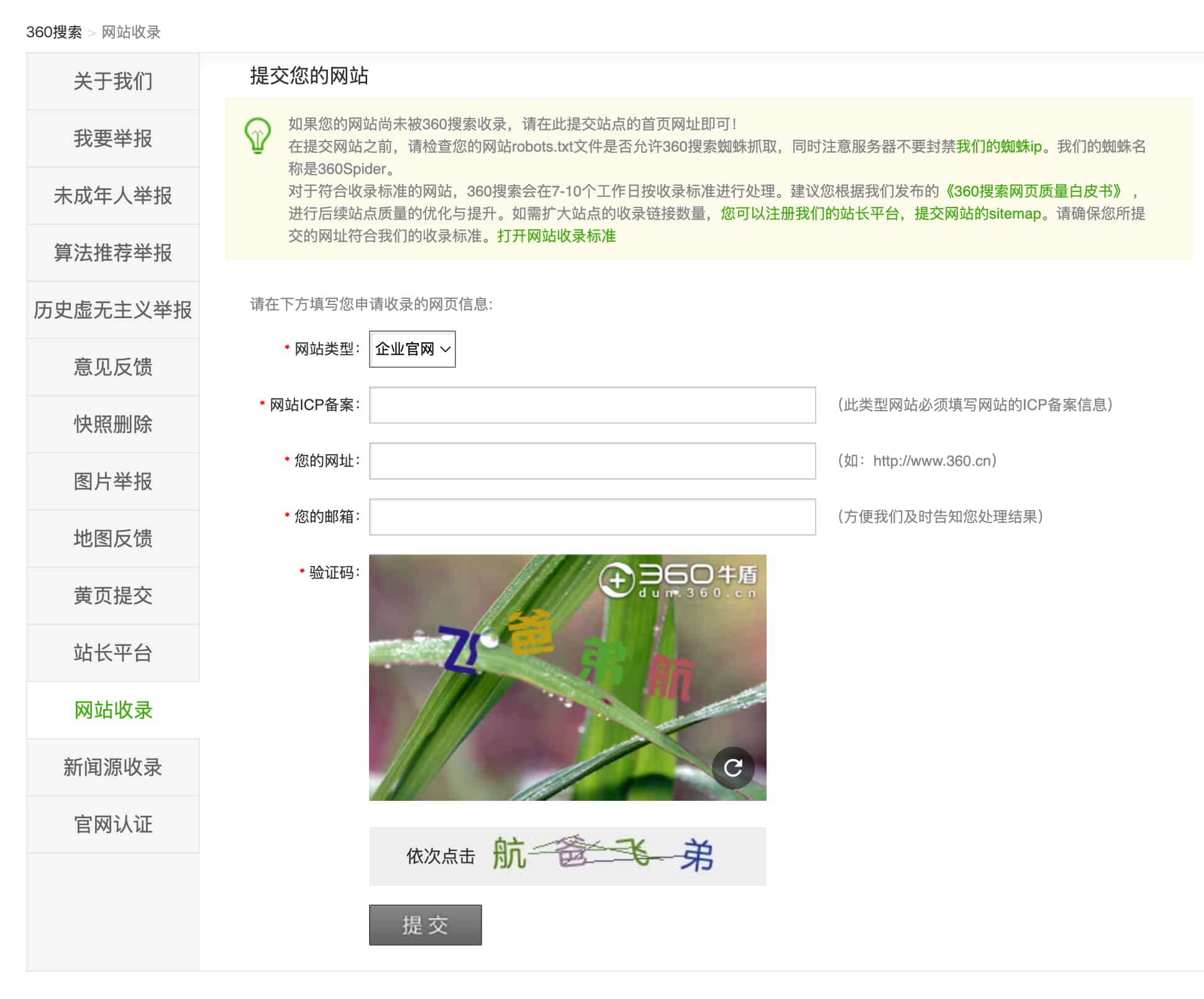The image size is (1204, 999).
Task: Click 提交网站的sitemap link
Action: tap(978, 214)
